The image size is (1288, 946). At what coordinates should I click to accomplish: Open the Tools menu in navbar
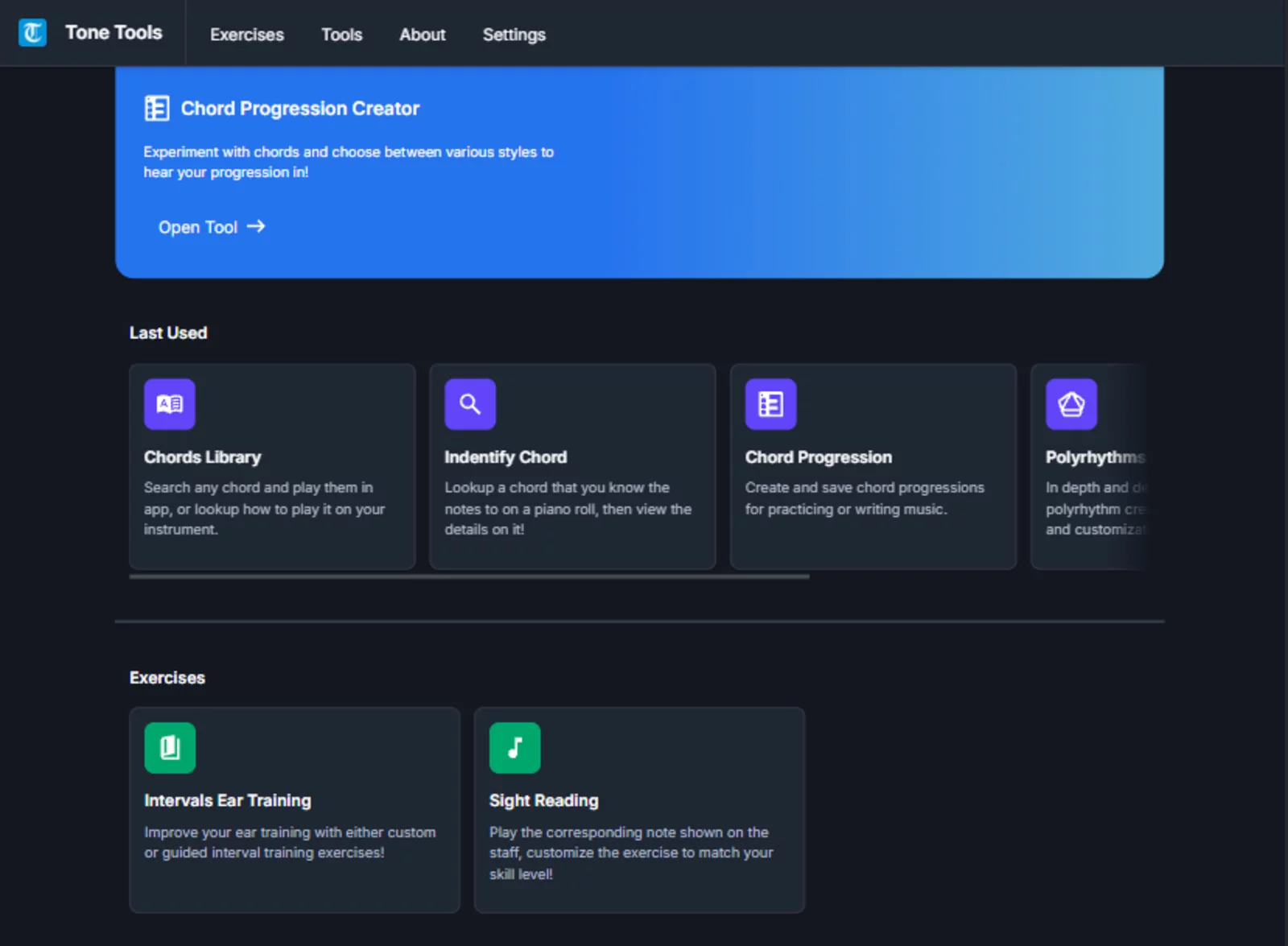[x=342, y=35]
